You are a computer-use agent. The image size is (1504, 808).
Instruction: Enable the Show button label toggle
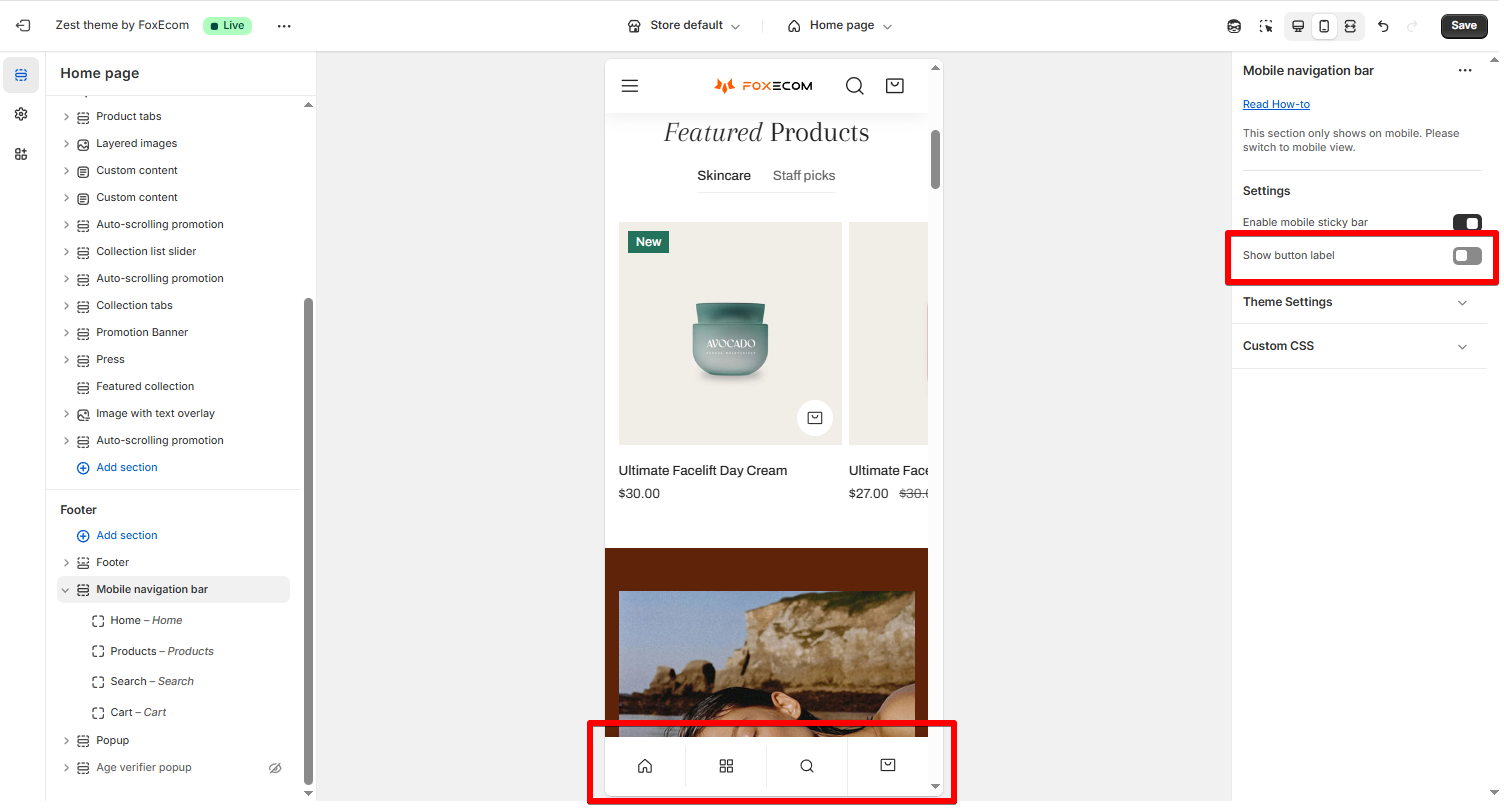1467,256
